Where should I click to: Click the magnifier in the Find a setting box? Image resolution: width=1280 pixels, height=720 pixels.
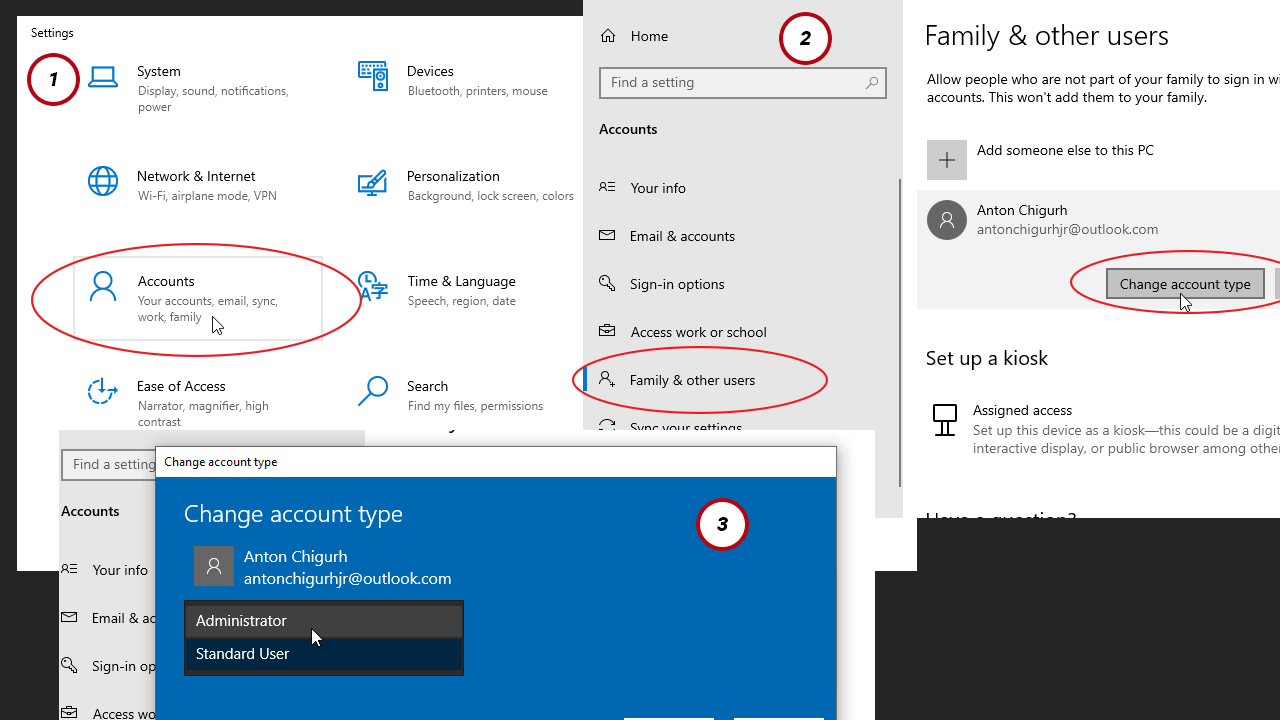(872, 83)
